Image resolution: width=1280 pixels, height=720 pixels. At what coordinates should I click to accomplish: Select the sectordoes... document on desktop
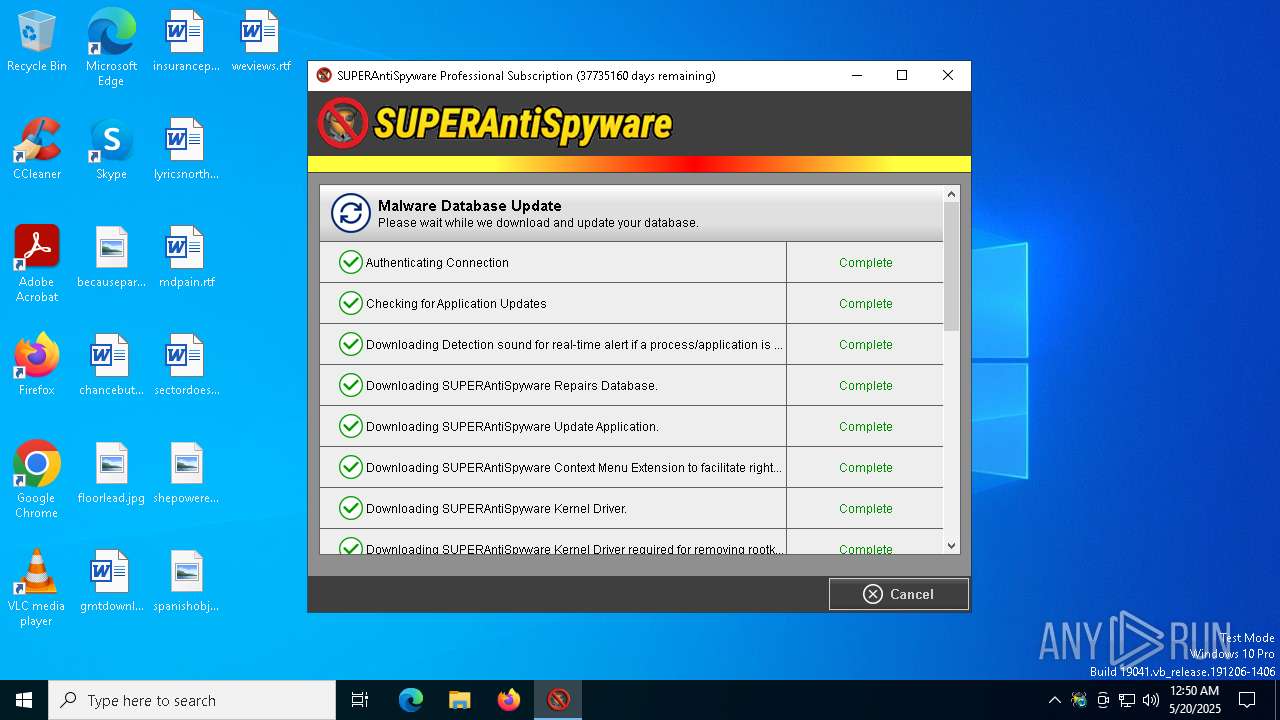click(186, 365)
